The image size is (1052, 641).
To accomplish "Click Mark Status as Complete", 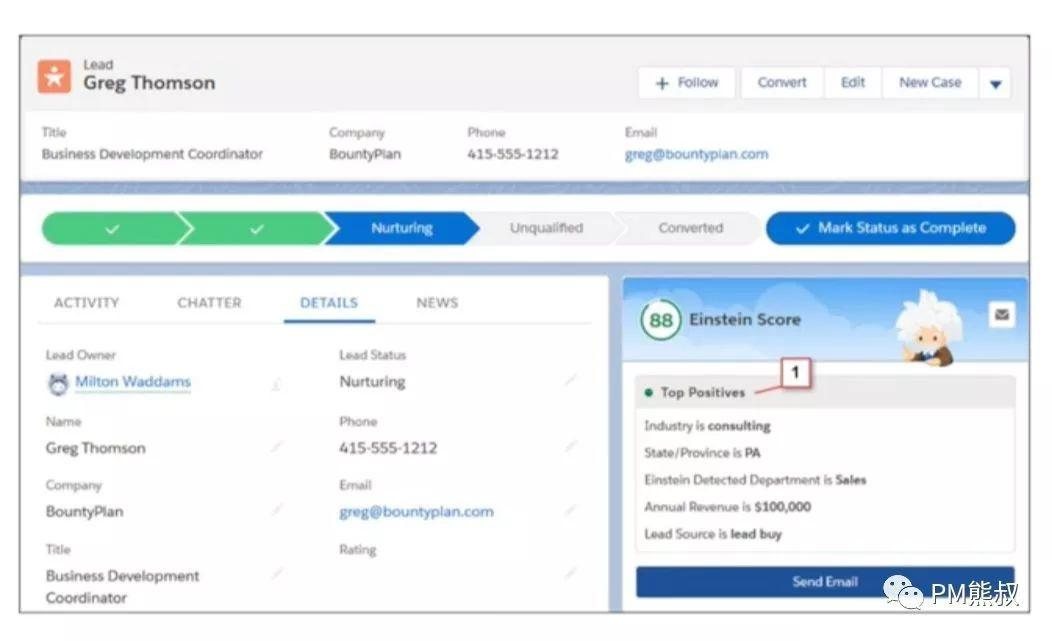I will (890, 228).
